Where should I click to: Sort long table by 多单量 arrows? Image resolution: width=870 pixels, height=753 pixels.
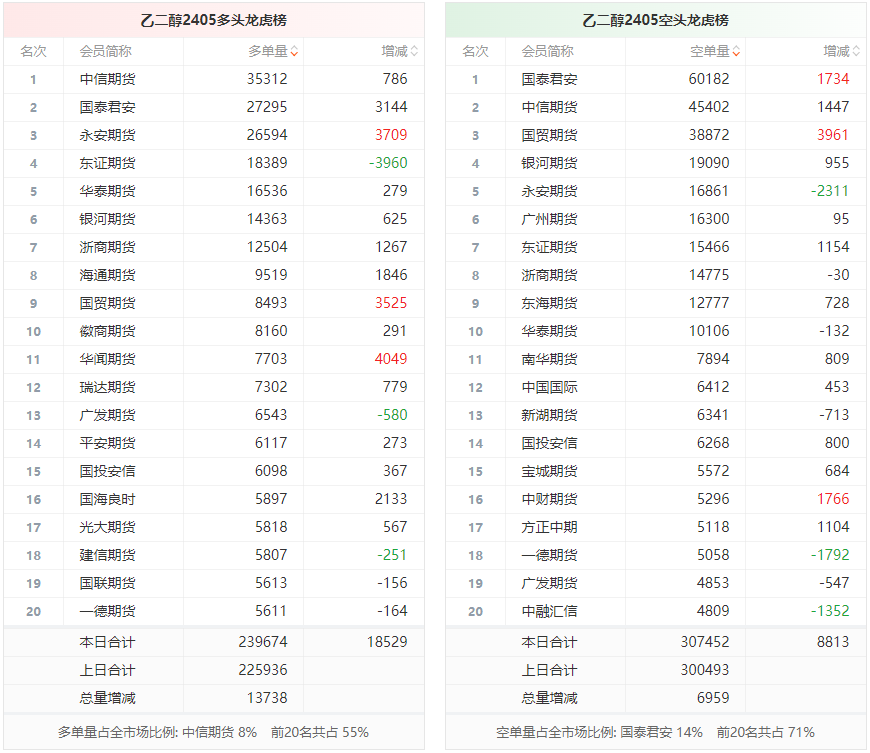click(x=294, y=52)
